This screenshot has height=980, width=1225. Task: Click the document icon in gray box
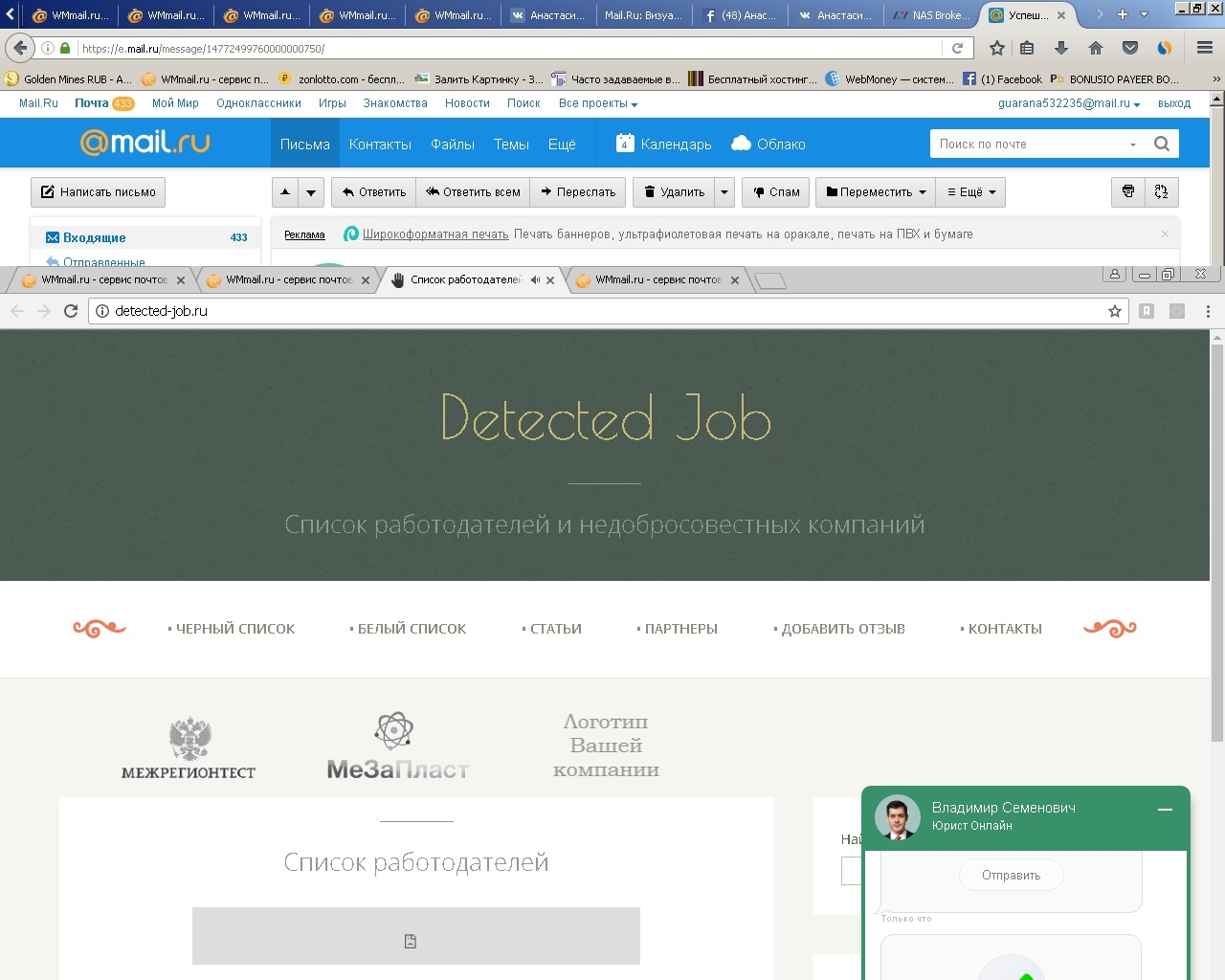click(x=411, y=942)
